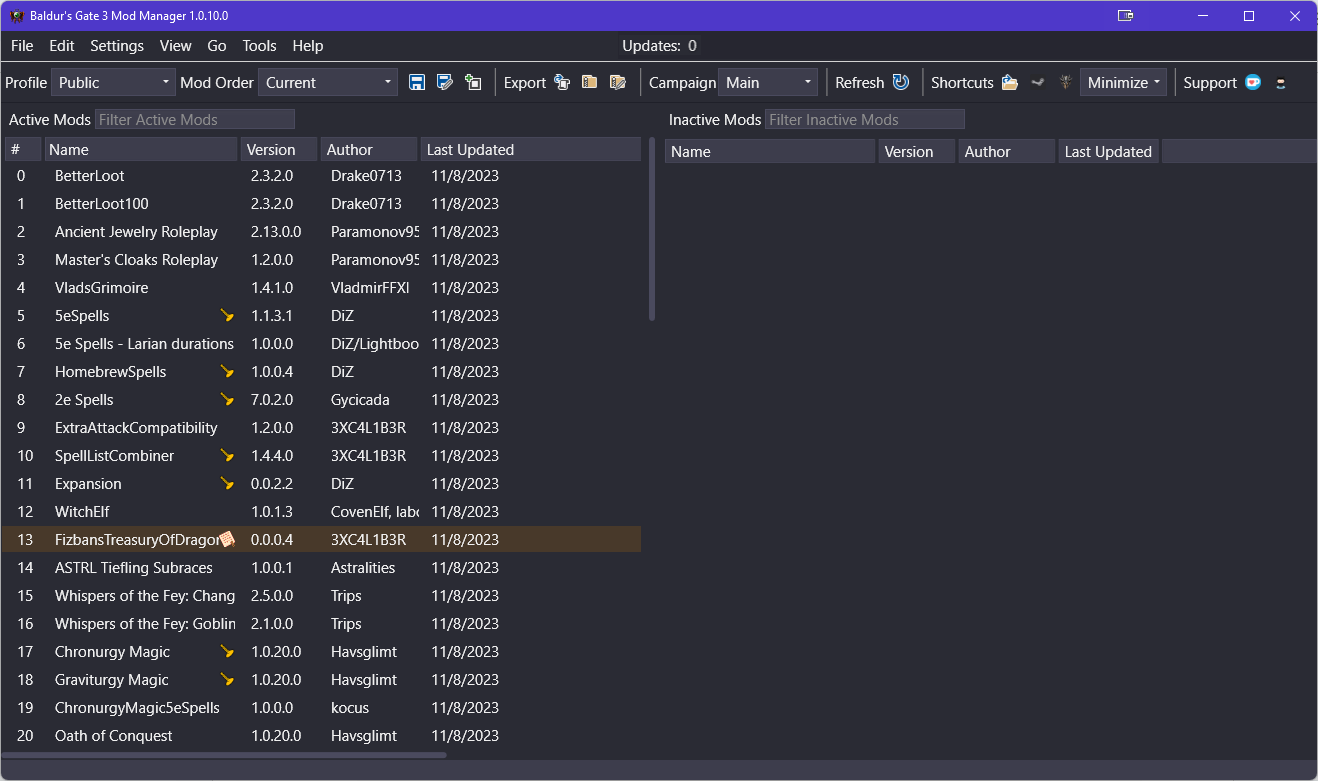Click the yellow tool icon beside HomebrewSpells
Screen dimensions: 1318x781
(227, 371)
